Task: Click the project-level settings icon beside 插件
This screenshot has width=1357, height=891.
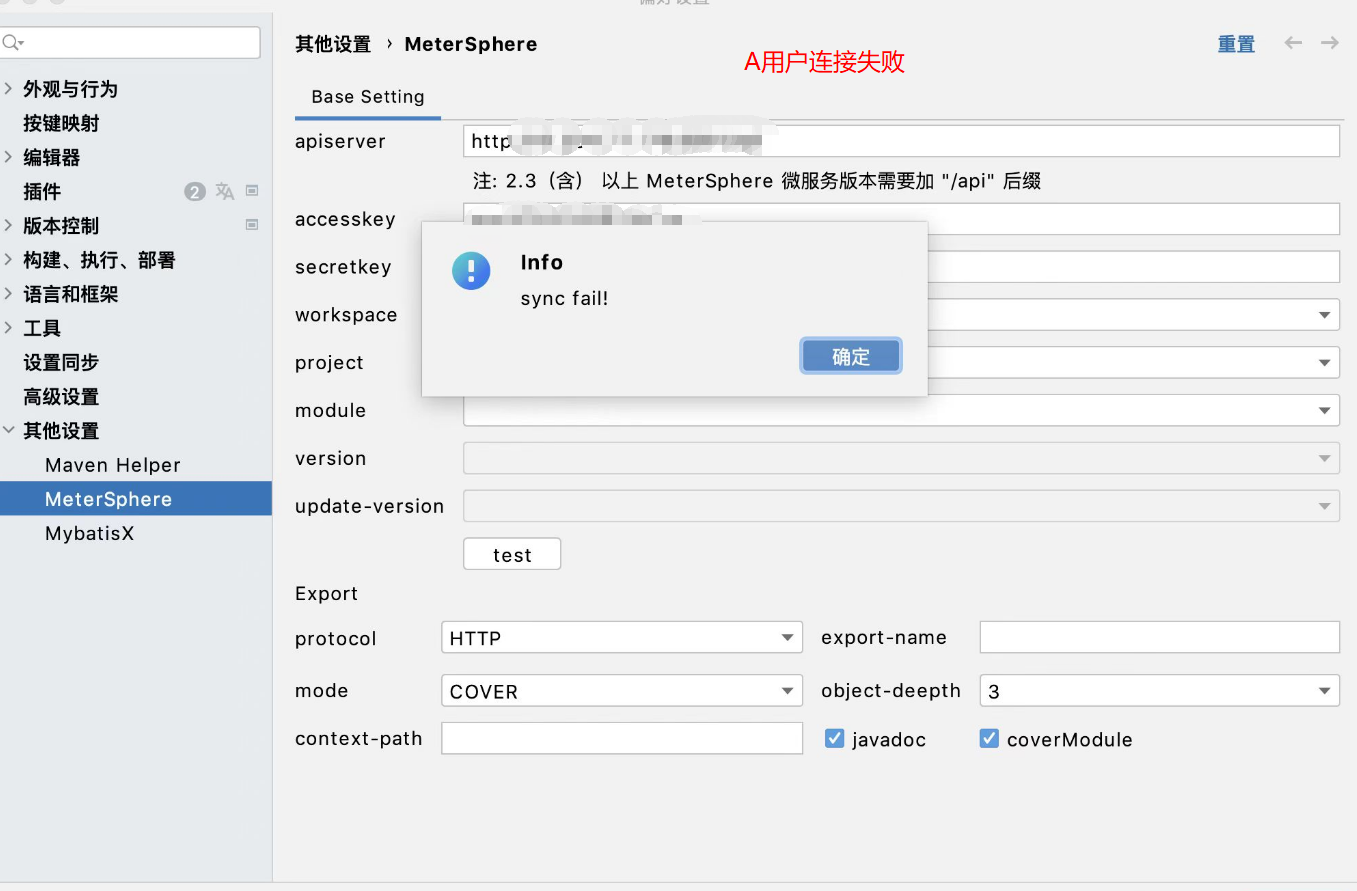Action: pos(251,191)
